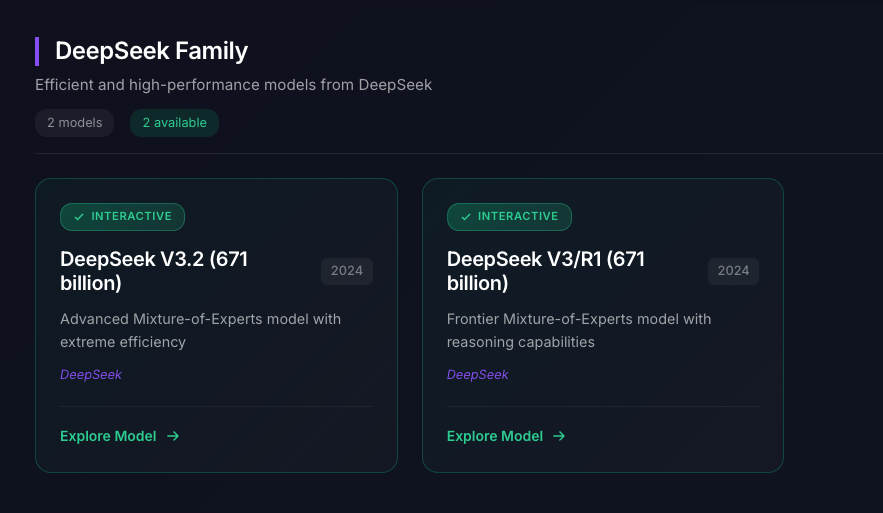Image resolution: width=883 pixels, height=513 pixels.
Task: Select the INTERACTIVE badge on DeepSeek V3.2 card
Action: (x=122, y=217)
